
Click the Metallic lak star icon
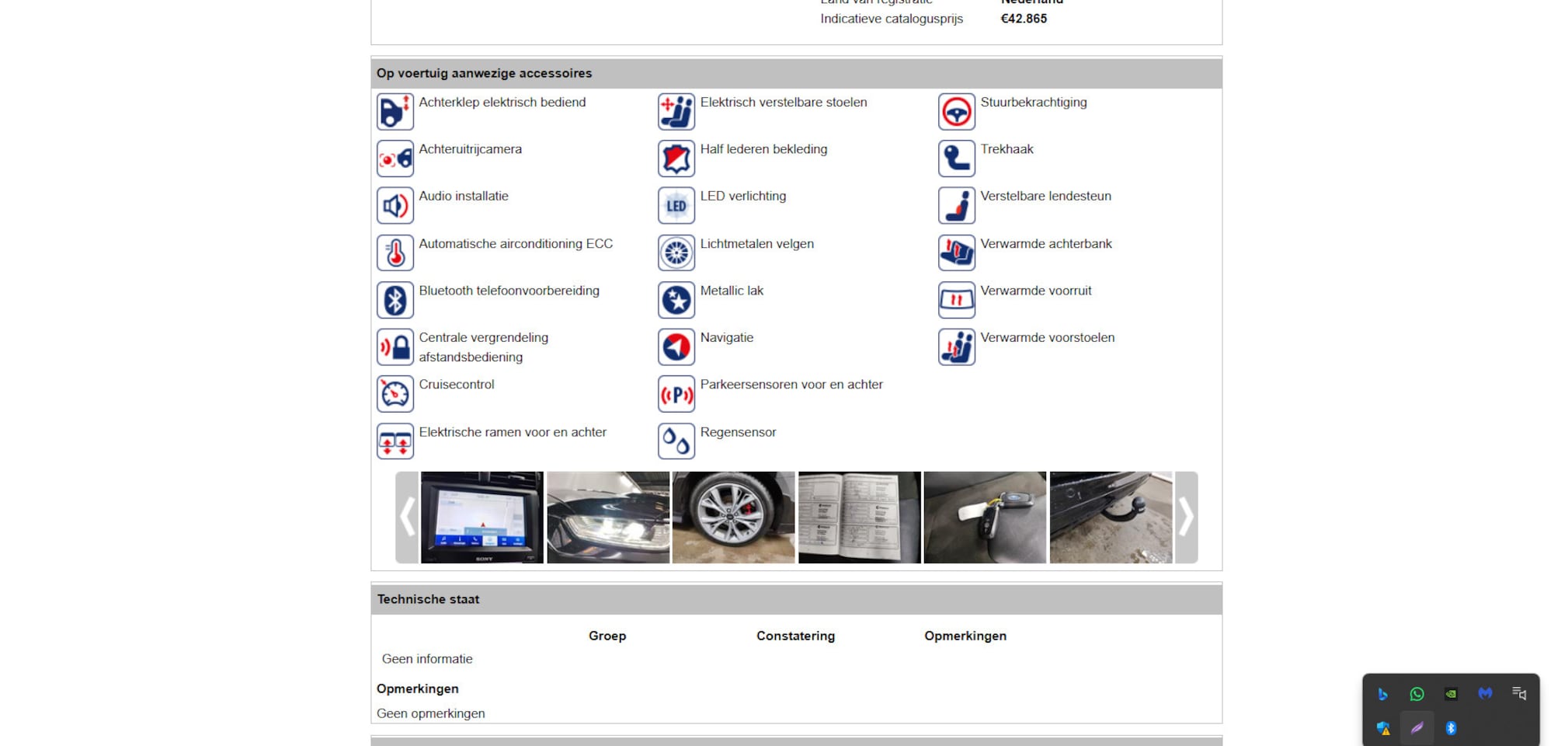676,300
